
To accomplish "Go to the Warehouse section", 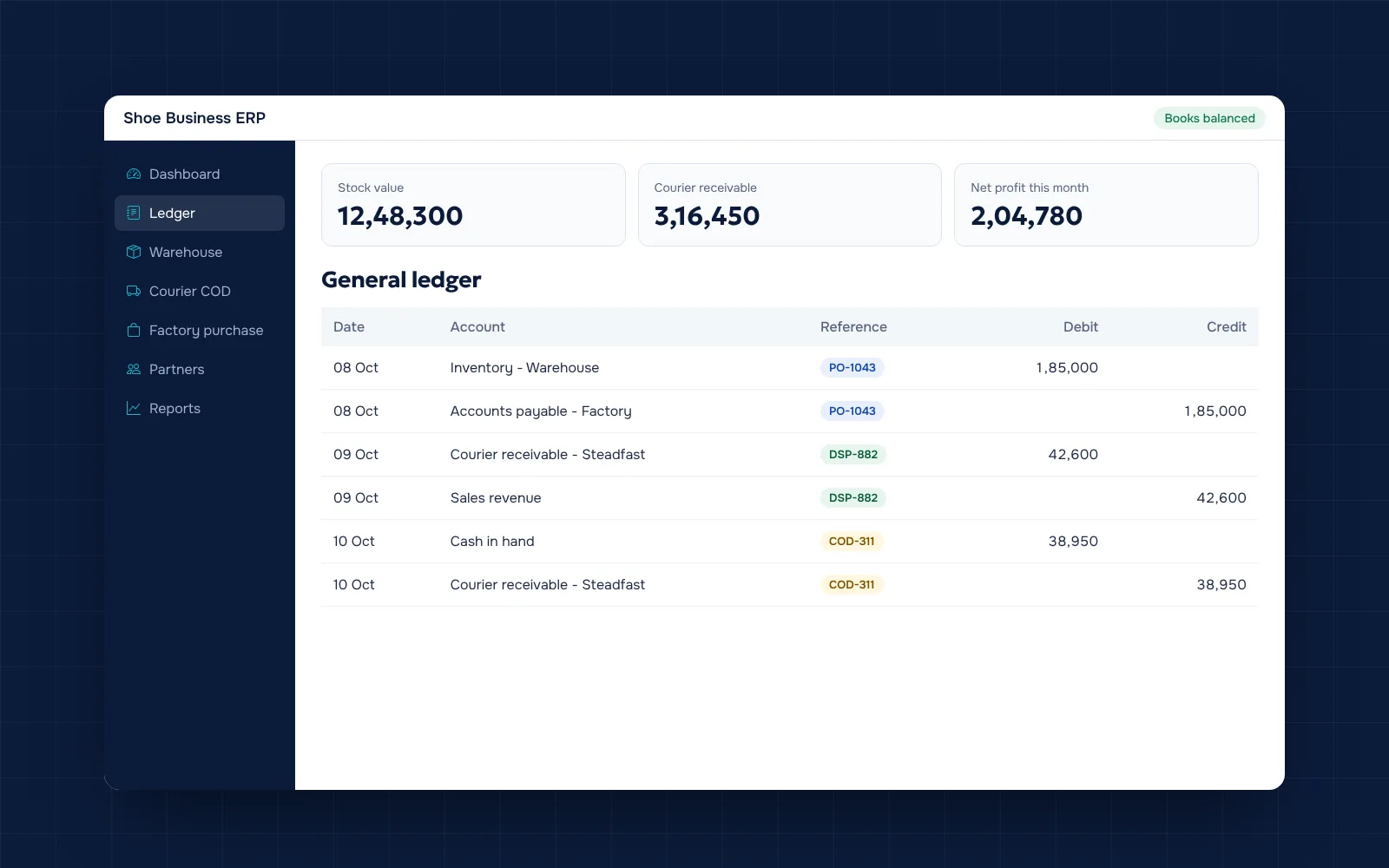I will [200, 252].
